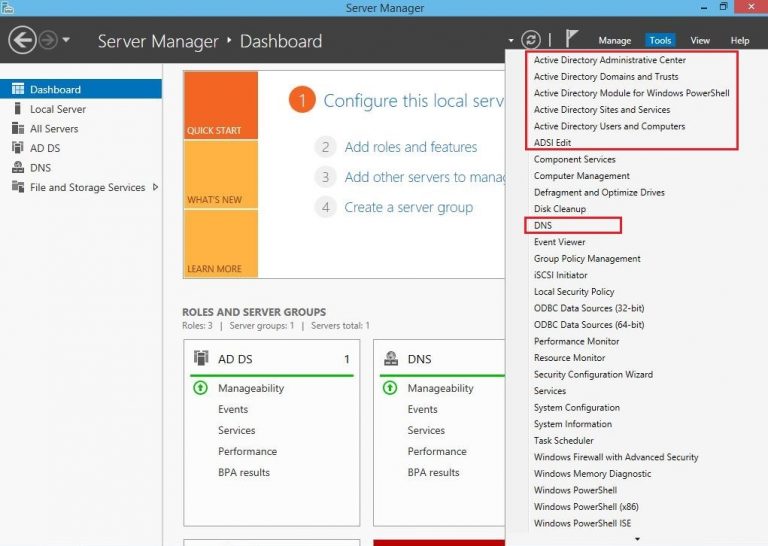Expand the dropdown arrow beside refresh
Screen dimensions: 768x546
point(511,41)
